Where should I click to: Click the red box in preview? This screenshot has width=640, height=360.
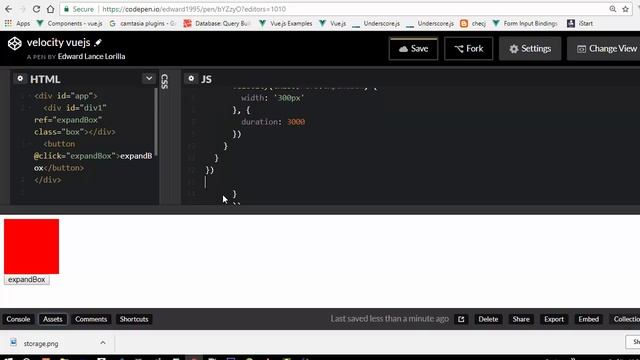[x=31, y=247]
